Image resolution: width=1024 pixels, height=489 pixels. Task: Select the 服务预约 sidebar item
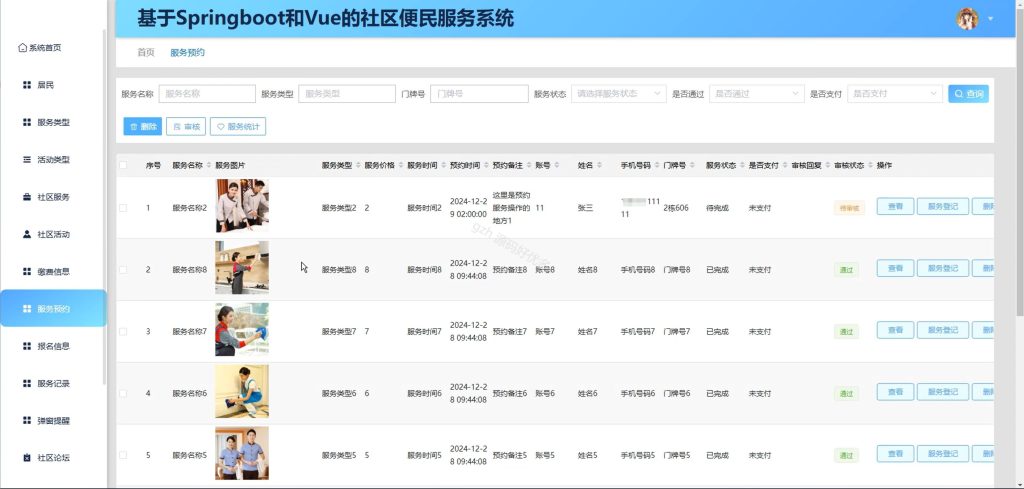53,308
